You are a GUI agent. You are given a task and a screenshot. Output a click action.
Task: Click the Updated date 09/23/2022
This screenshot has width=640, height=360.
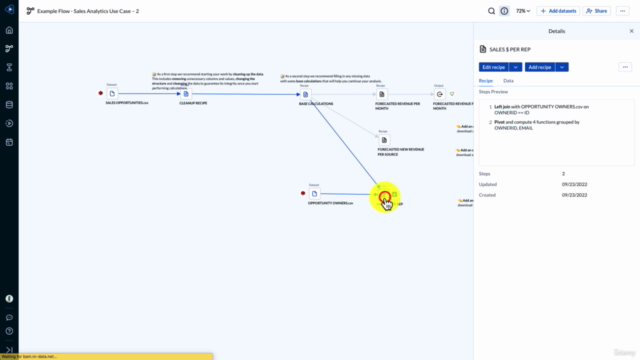tap(574, 184)
